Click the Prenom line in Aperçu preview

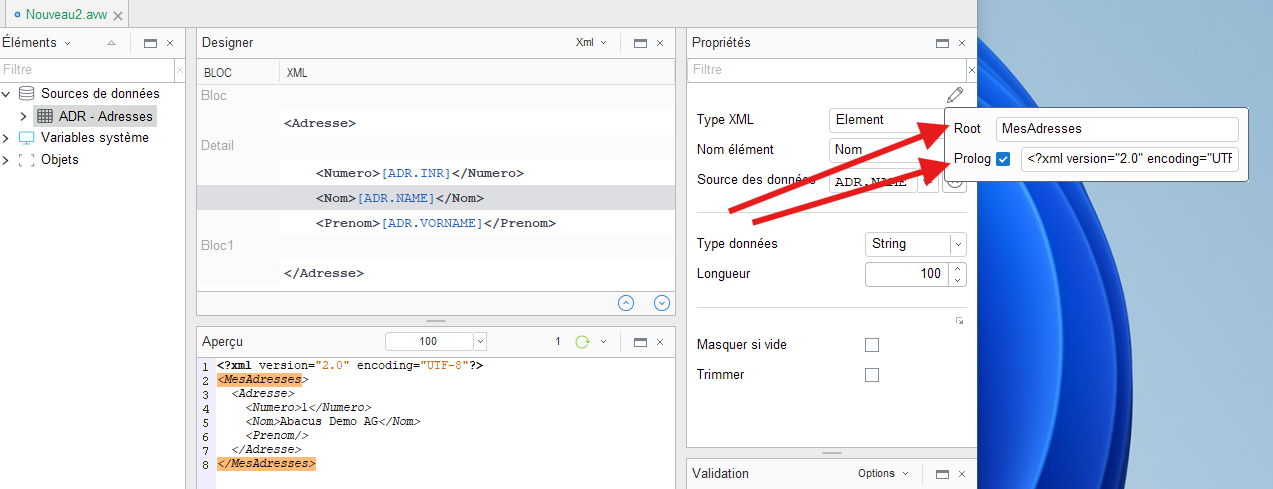pyautogui.click(x=277, y=436)
